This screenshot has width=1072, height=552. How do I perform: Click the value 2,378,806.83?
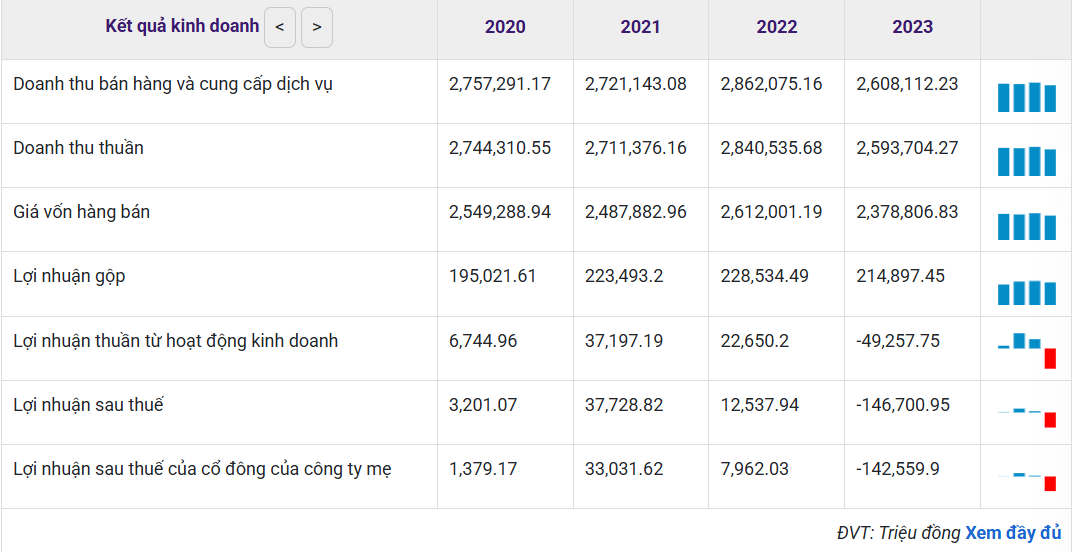[907, 212]
